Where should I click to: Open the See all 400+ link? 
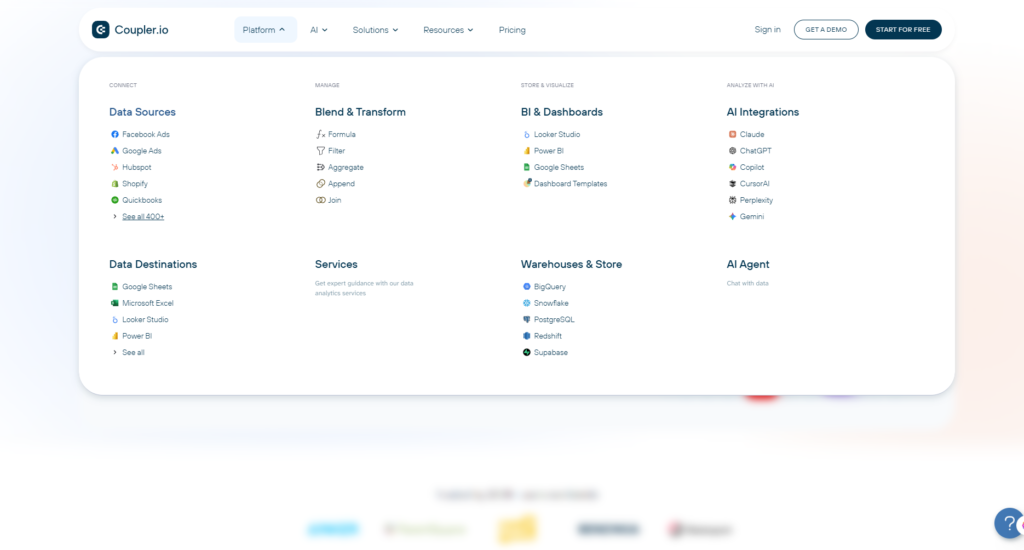[x=143, y=216]
